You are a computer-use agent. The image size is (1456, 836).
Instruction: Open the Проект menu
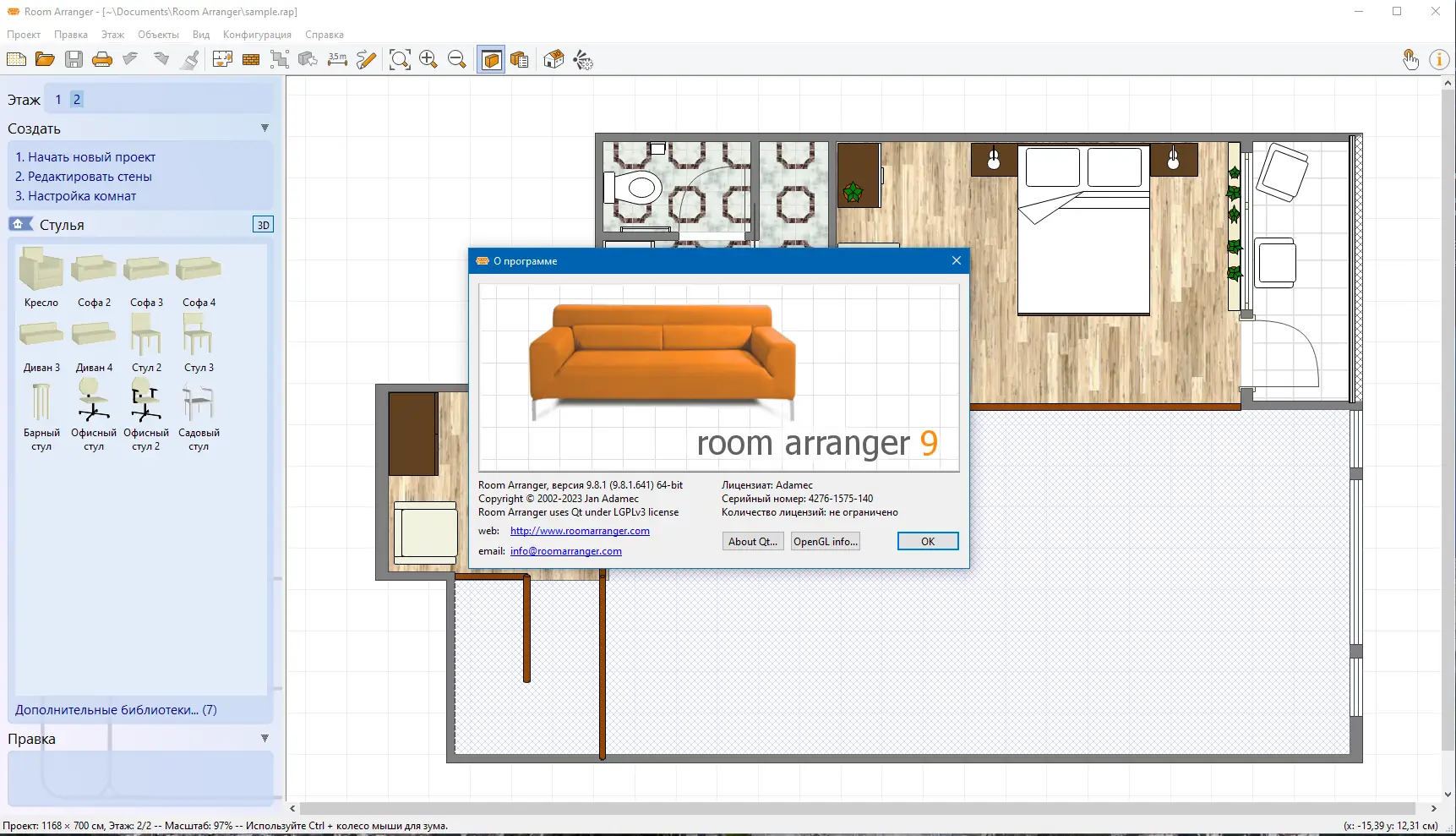[24, 35]
